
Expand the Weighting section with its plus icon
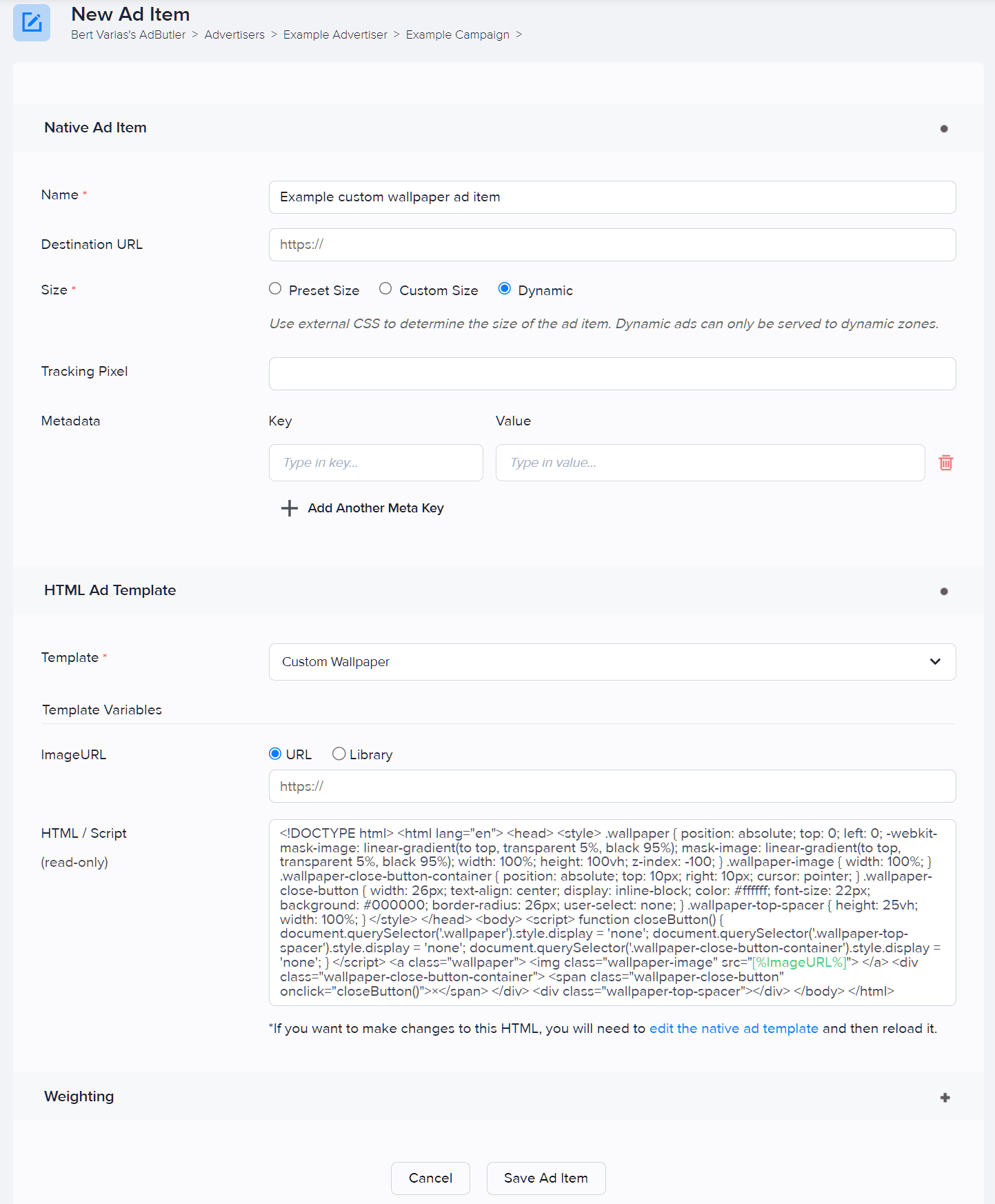tap(944, 1096)
